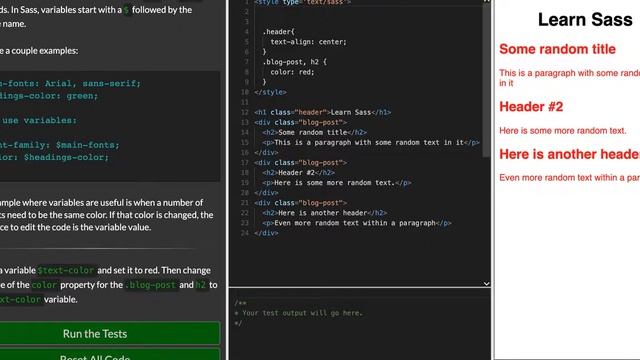Click the '<h2>Here is another header</h2>' code line
This screenshot has width=640, height=360.
(324, 213)
